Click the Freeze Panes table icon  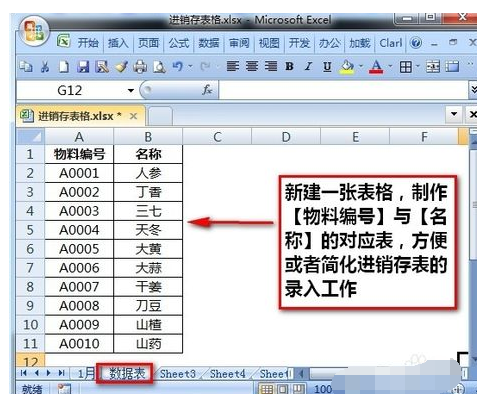452,67
